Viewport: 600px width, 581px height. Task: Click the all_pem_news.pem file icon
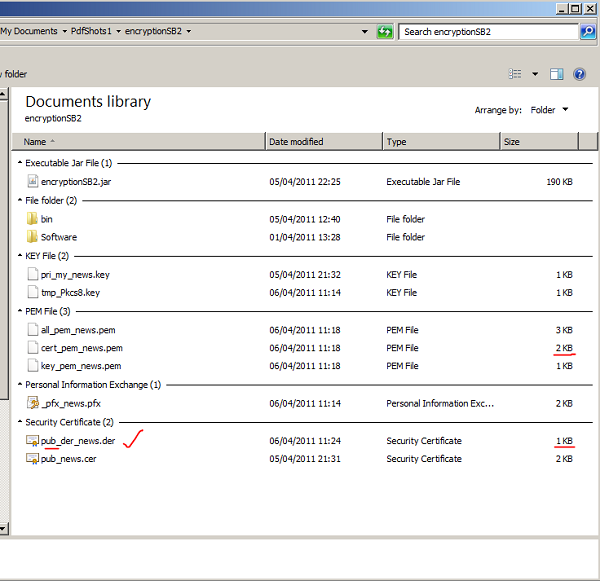pyautogui.click(x=33, y=330)
